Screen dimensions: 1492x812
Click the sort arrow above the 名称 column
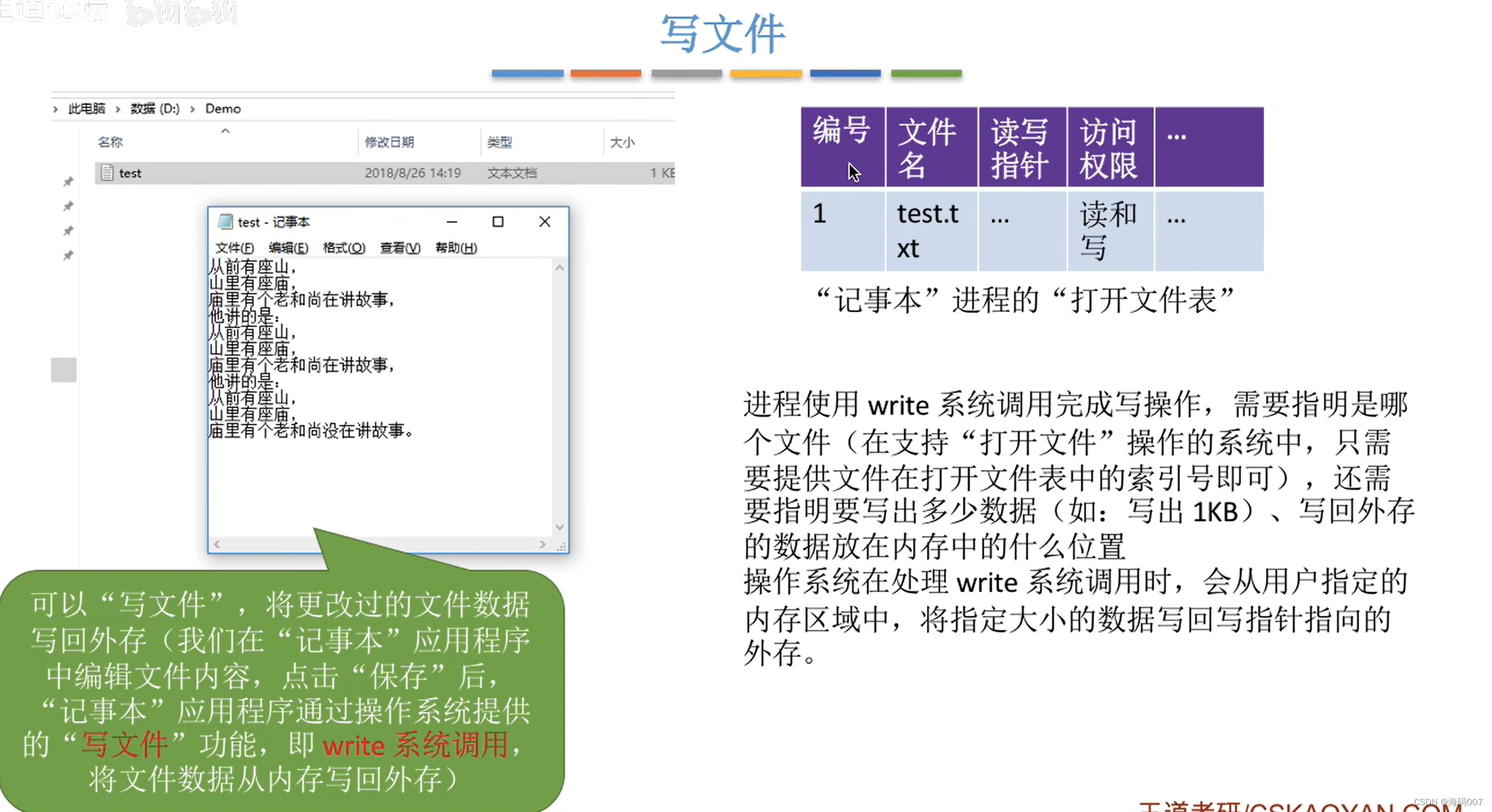tap(226, 130)
